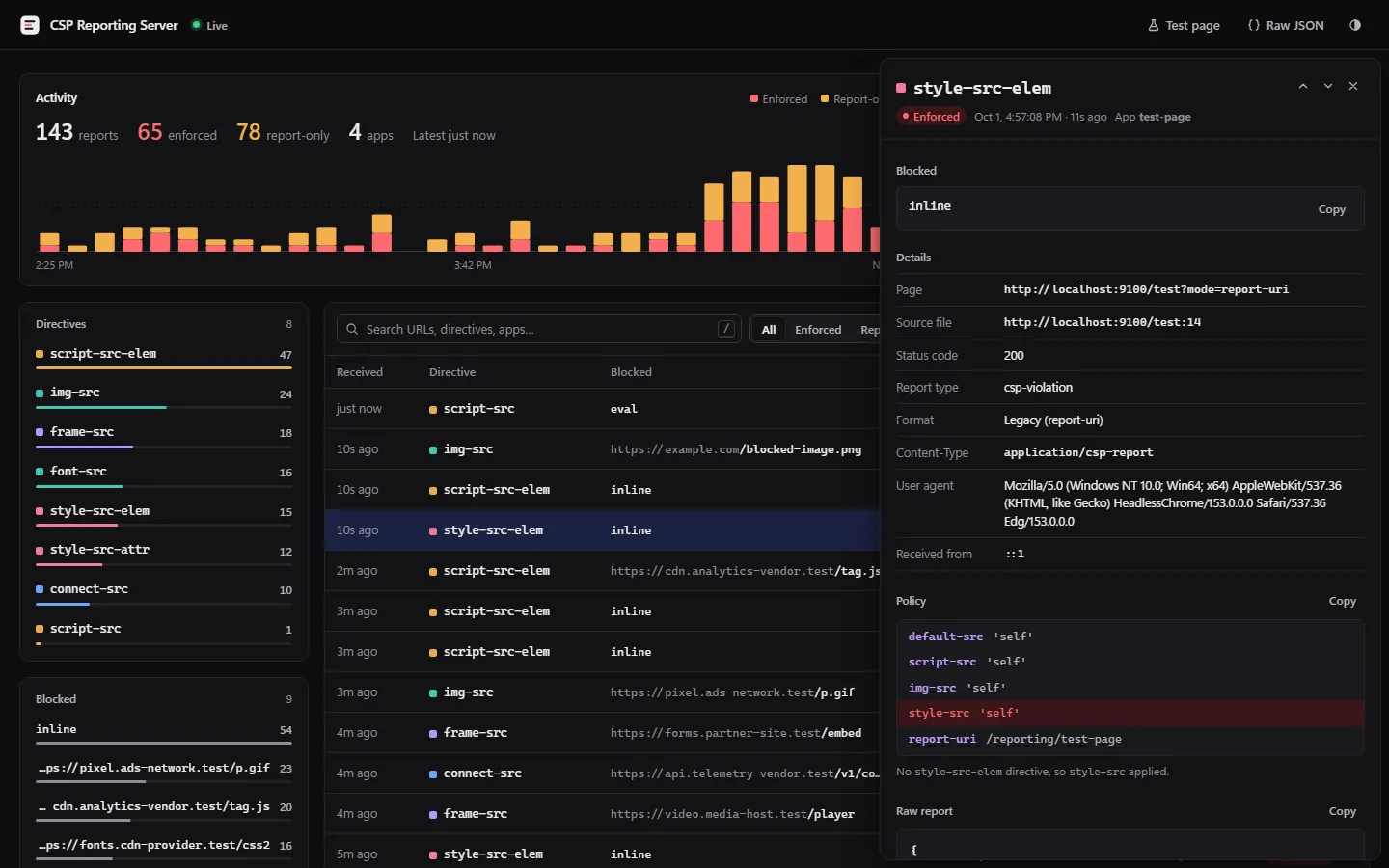
Task: Click the App test-page label in detail header
Action: coord(1153,117)
